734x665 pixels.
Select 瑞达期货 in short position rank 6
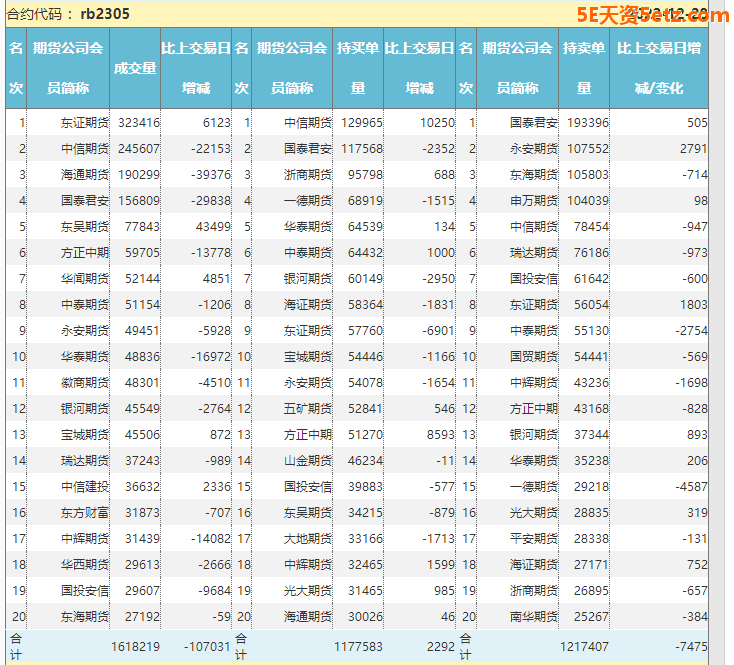(x=534, y=253)
